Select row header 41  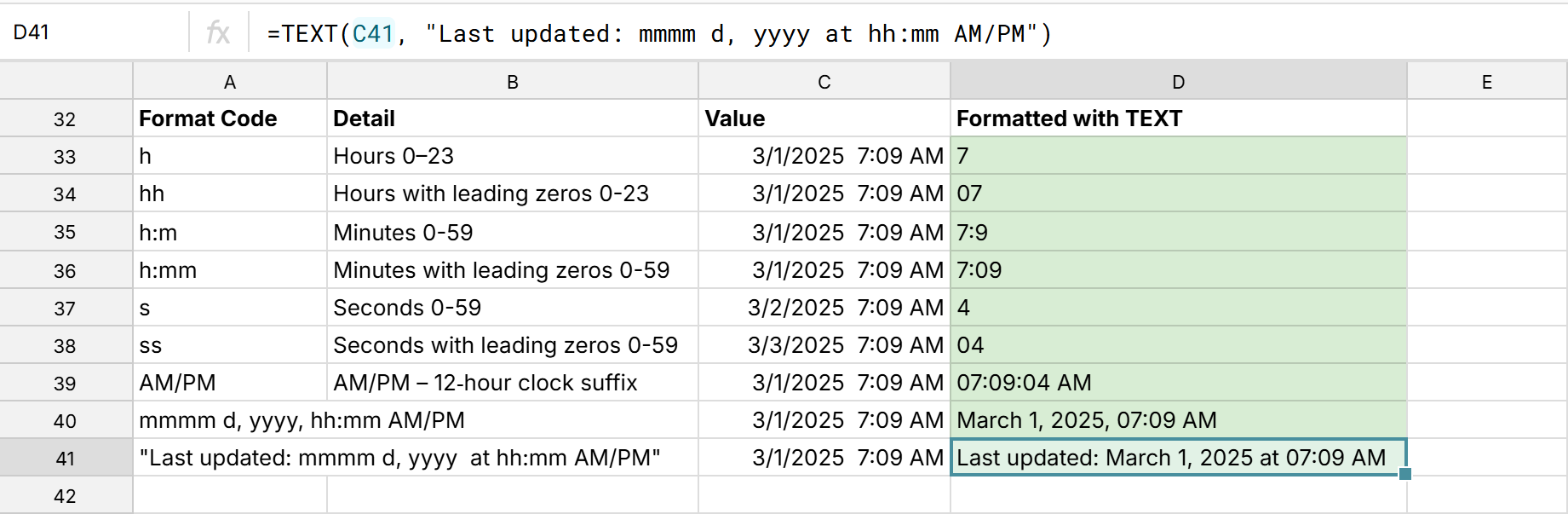point(66,458)
